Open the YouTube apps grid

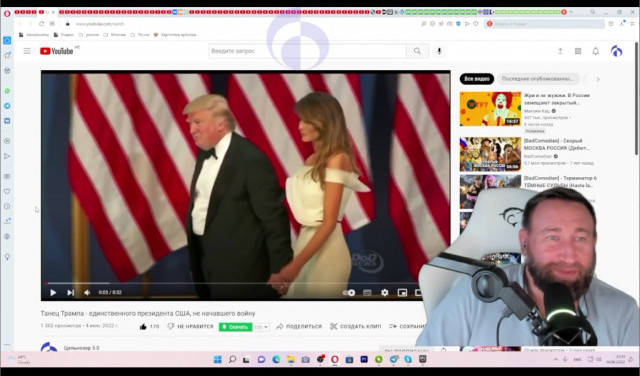tap(578, 51)
